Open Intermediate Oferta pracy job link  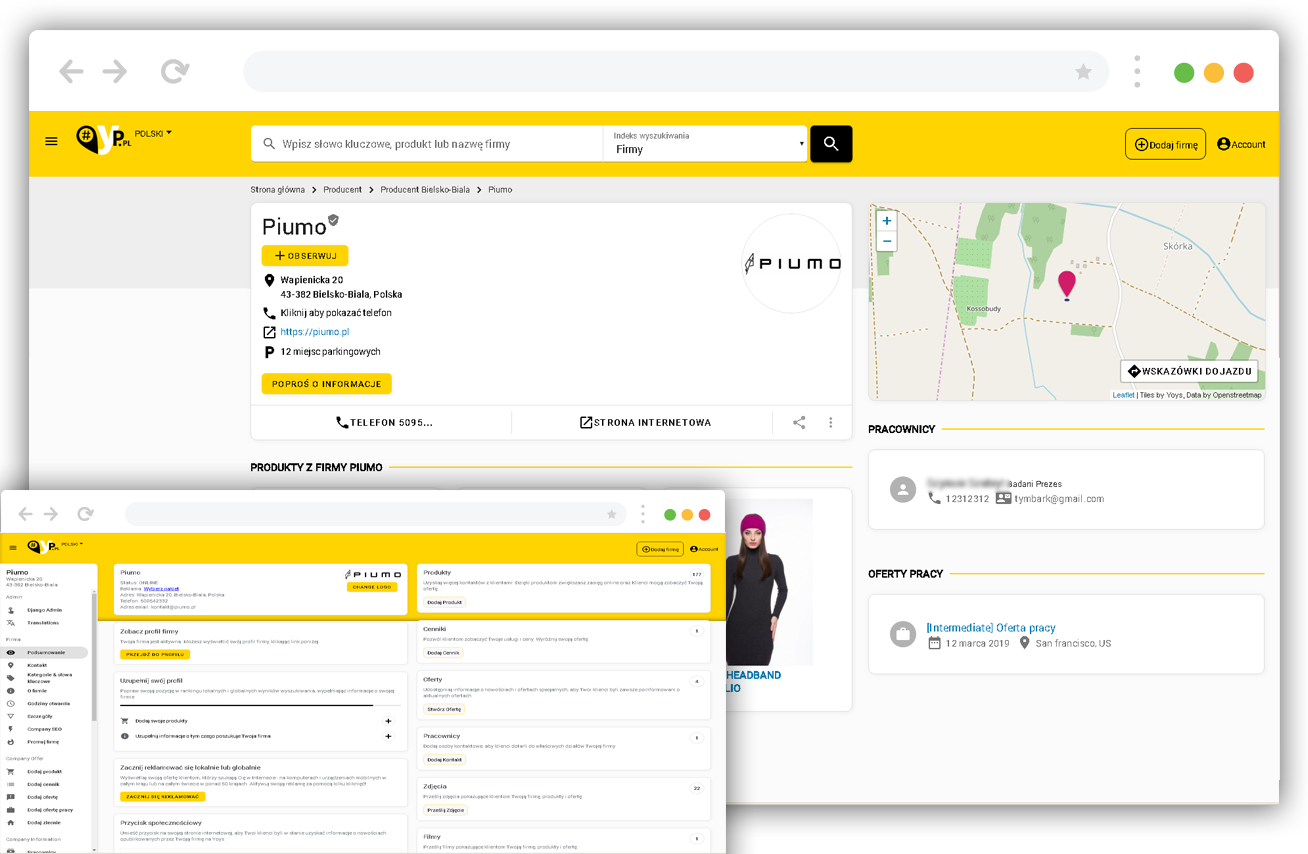coord(990,628)
